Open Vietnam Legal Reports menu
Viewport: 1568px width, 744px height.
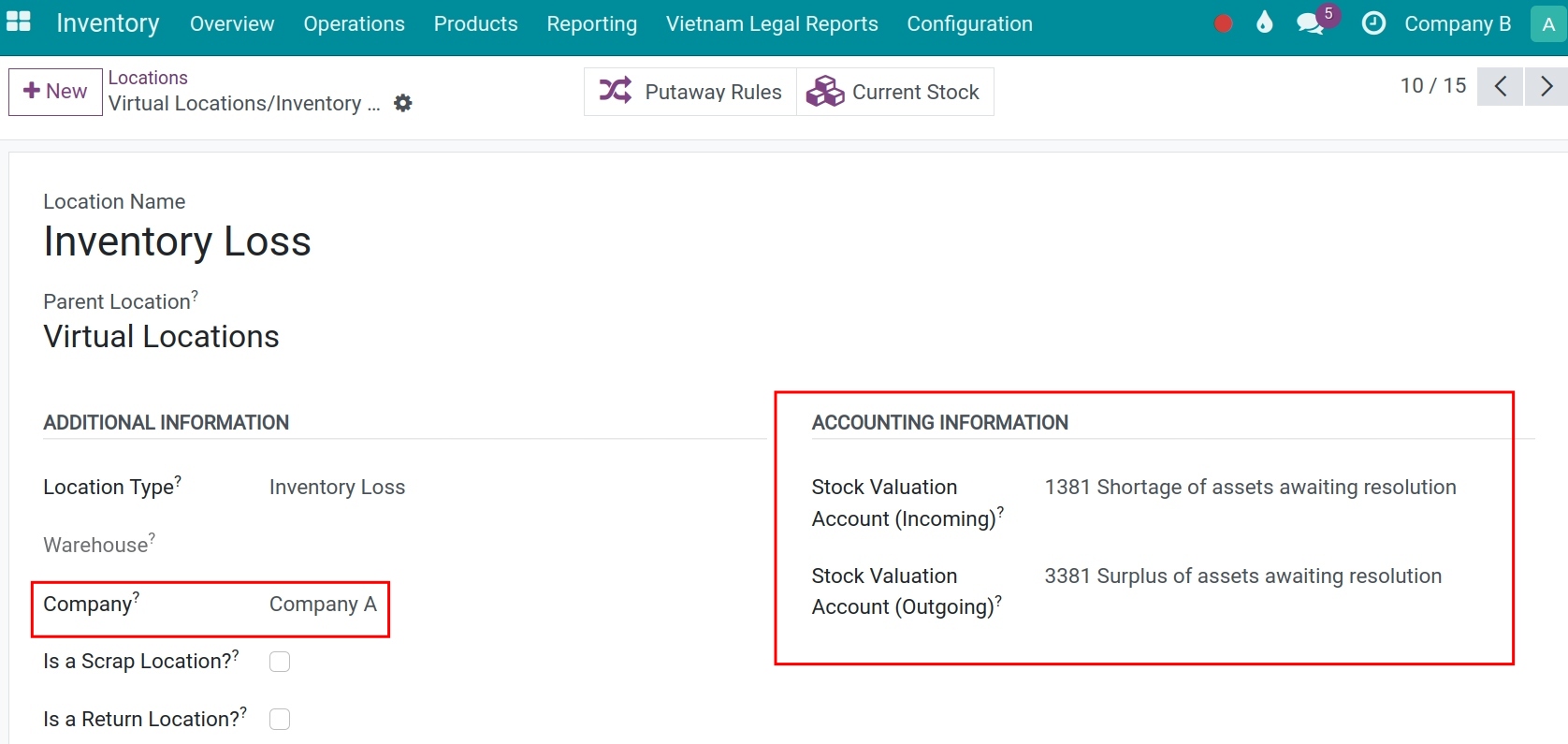pos(772,24)
